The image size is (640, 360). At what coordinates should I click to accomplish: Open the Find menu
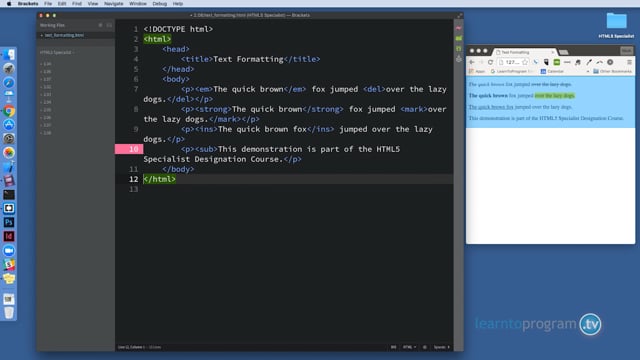[77, 4]
